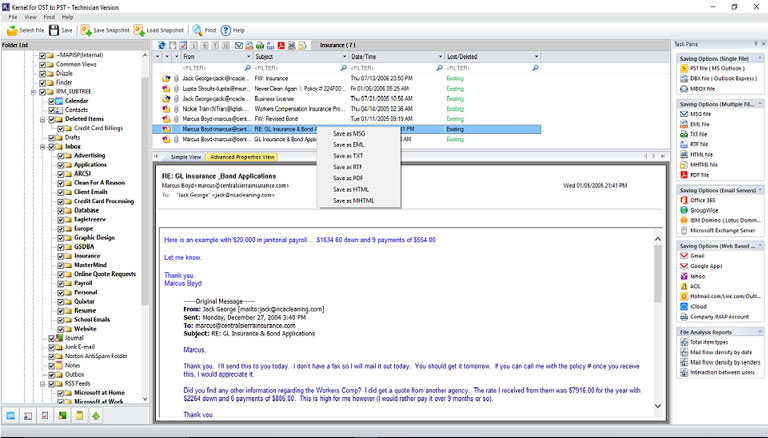768x438 pixels.
Task: Click the PST file (MS Outlook) icon
Action: pos(683,67)
